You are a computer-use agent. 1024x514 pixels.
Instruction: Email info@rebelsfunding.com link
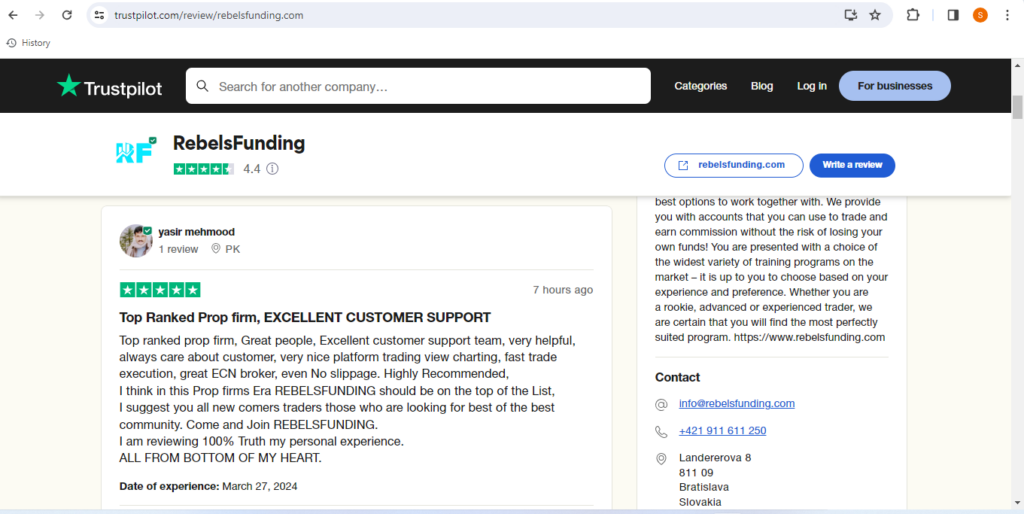point(737,404)
